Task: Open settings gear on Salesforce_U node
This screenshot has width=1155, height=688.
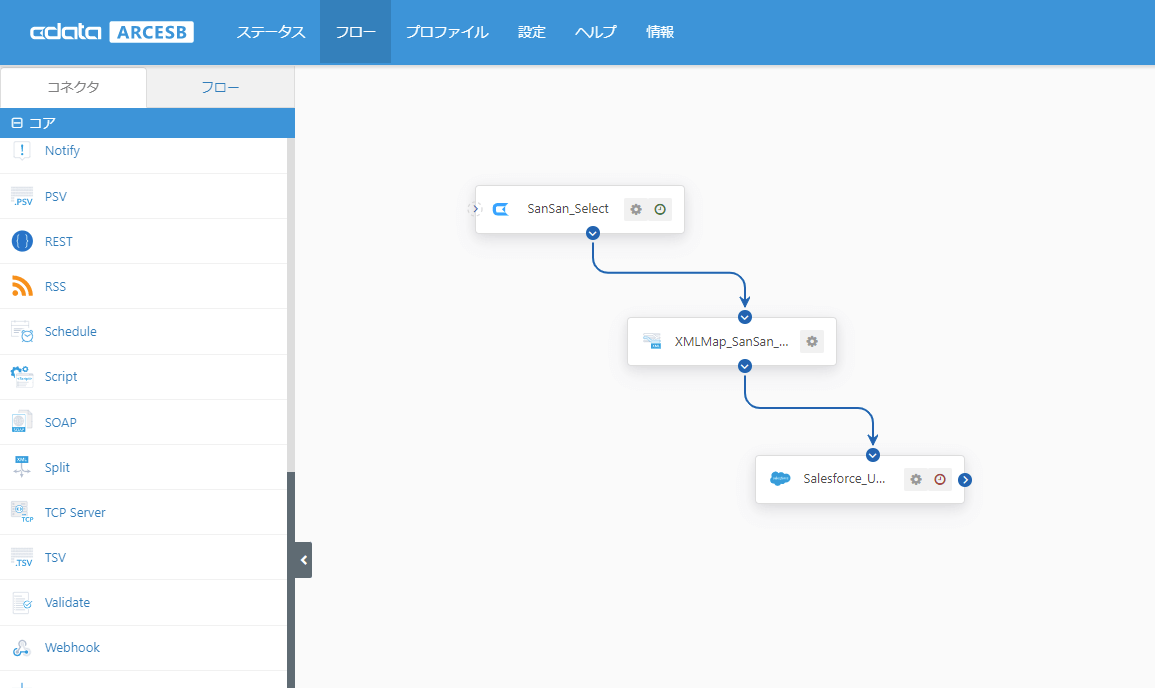Action: (x=916, y=480)
